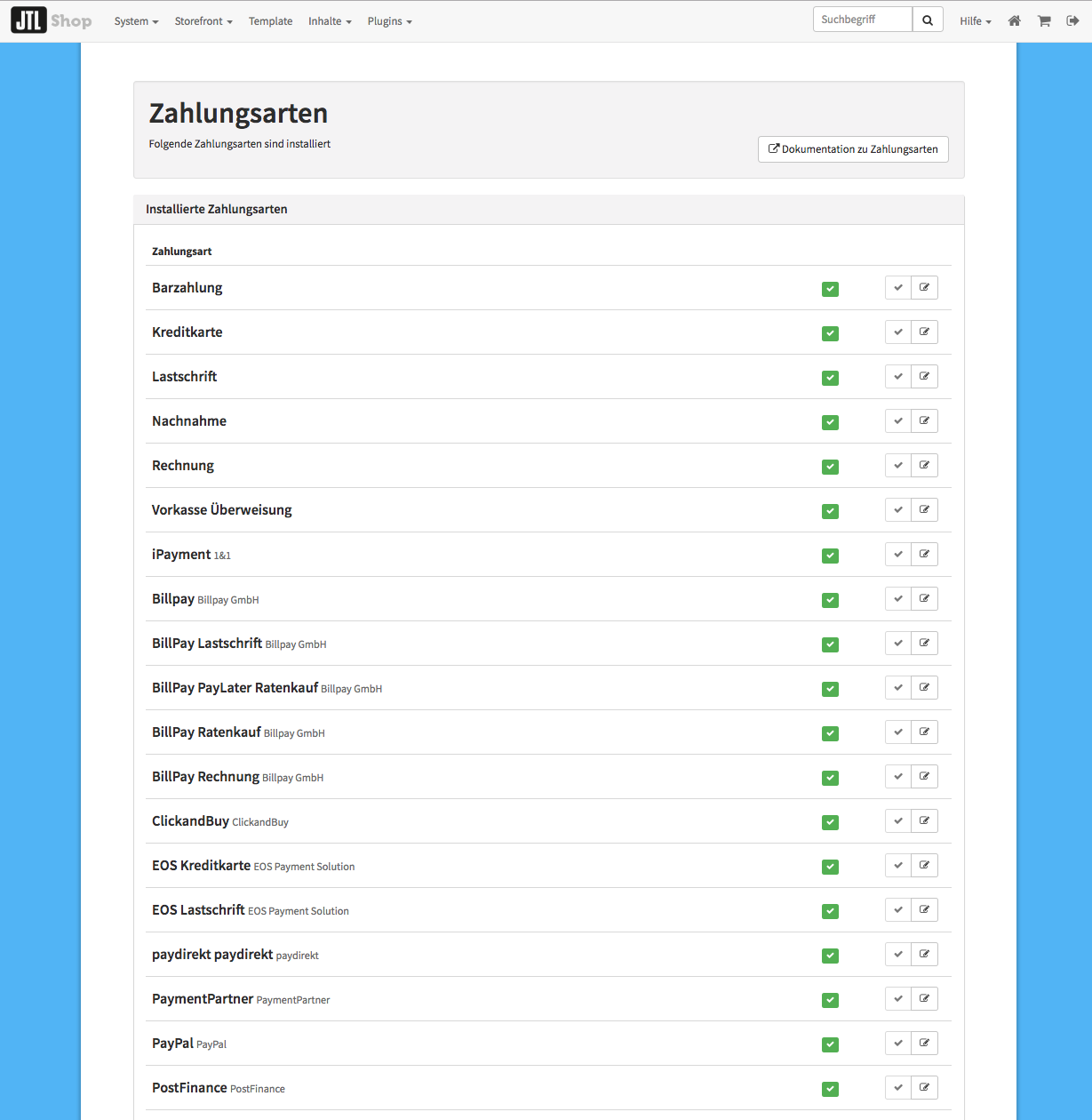Click checkmark button for Vorkasse Überweisung
Screen dimensions: 1092x1120
click(x=898, y=510)
